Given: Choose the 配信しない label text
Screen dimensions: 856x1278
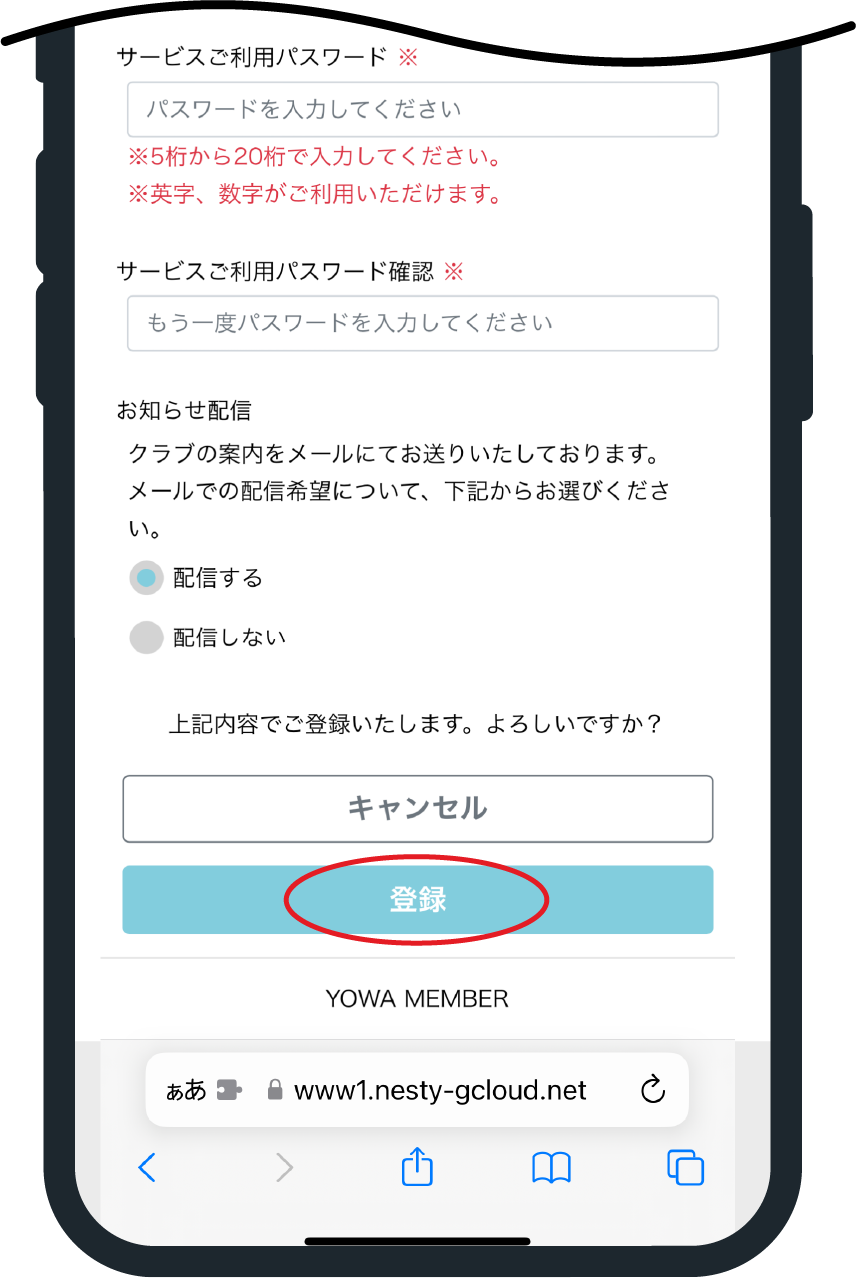Looking at the screenshot, I should [230, 638].
